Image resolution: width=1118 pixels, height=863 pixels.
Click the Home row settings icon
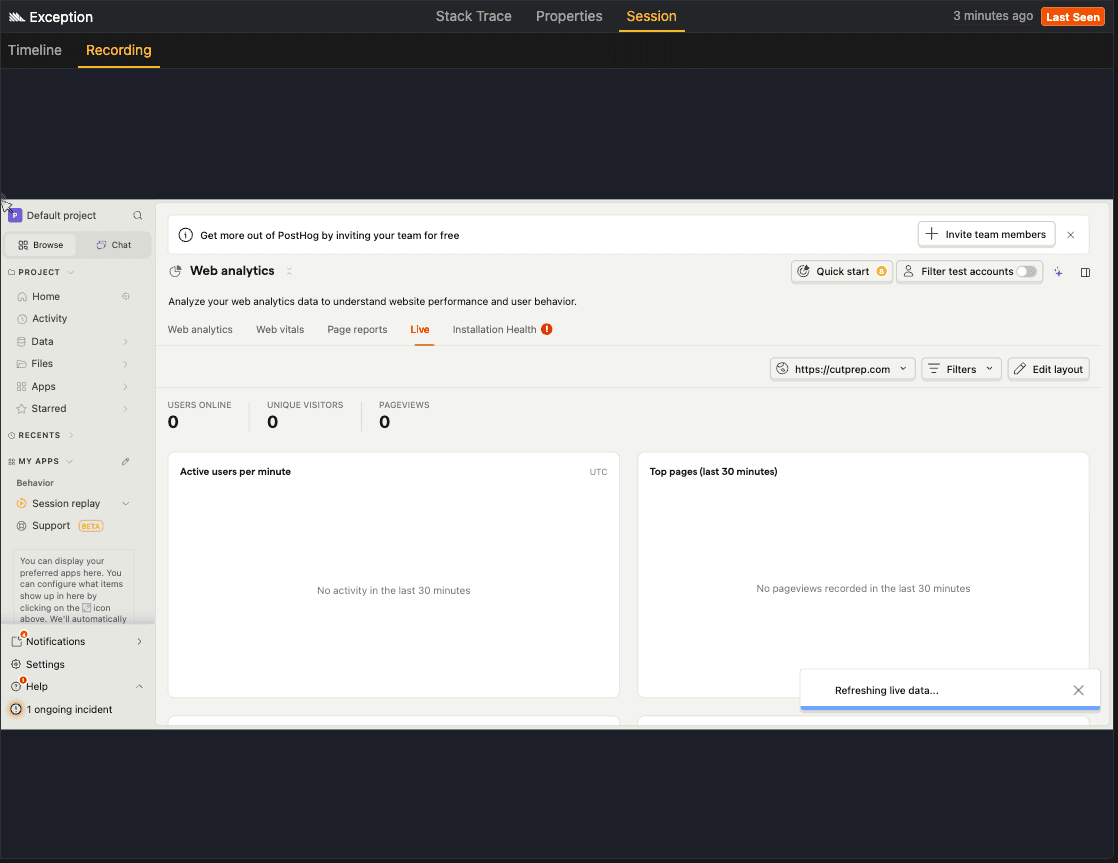point(126,296)
